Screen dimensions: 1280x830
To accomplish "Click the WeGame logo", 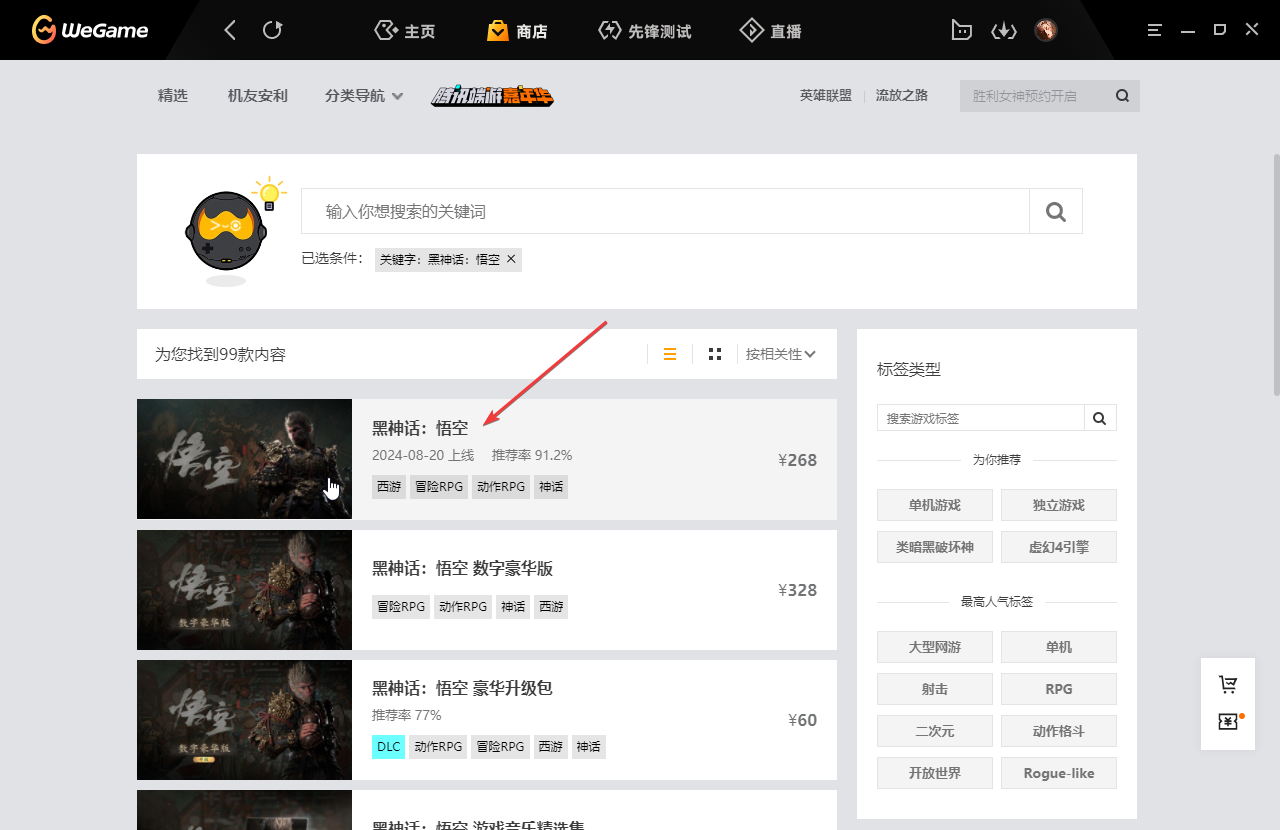I will coord(90,30).
